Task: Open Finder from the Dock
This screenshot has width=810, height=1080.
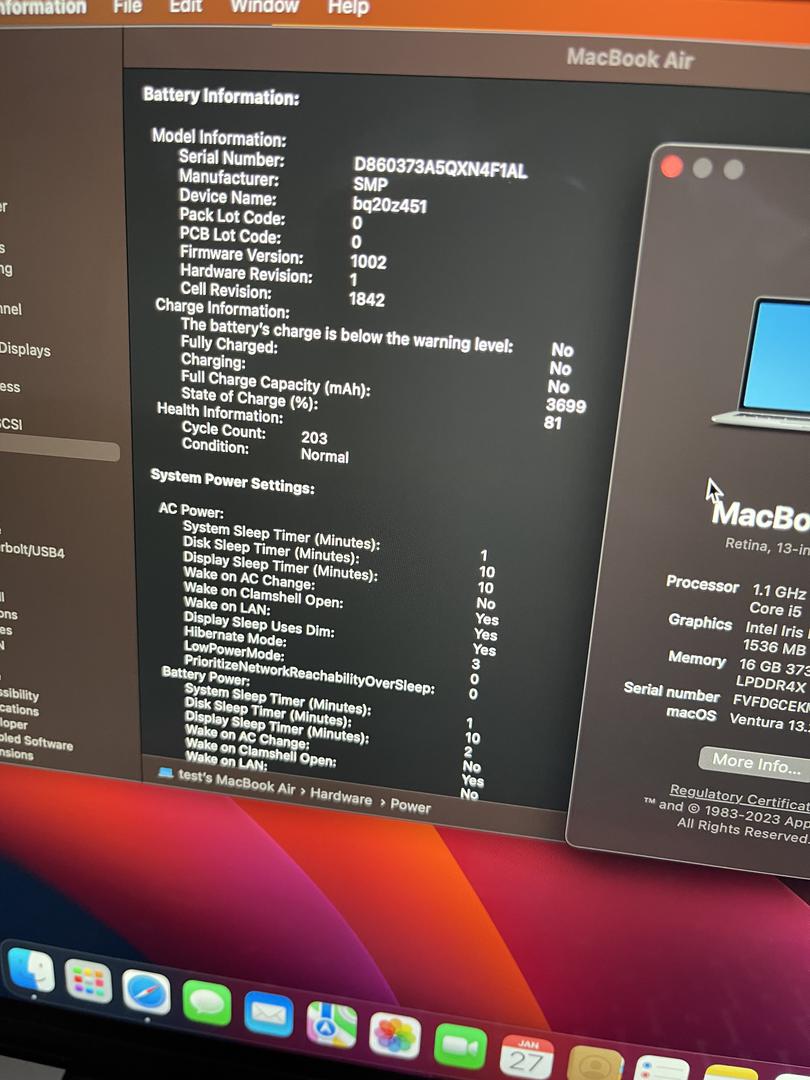Action: click(31, 970)
